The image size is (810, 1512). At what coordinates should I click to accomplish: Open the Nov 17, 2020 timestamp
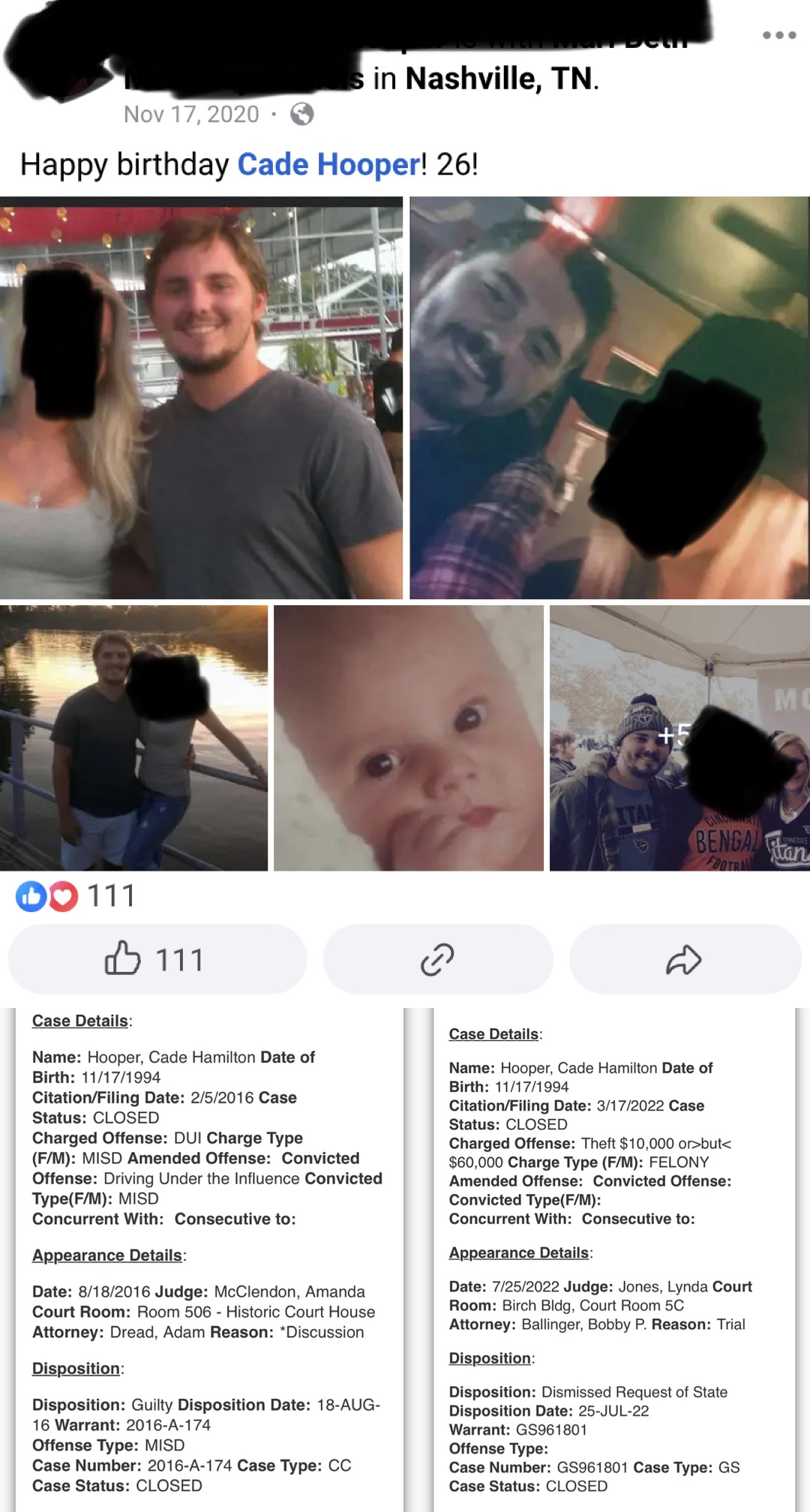[x=191, y=114]
